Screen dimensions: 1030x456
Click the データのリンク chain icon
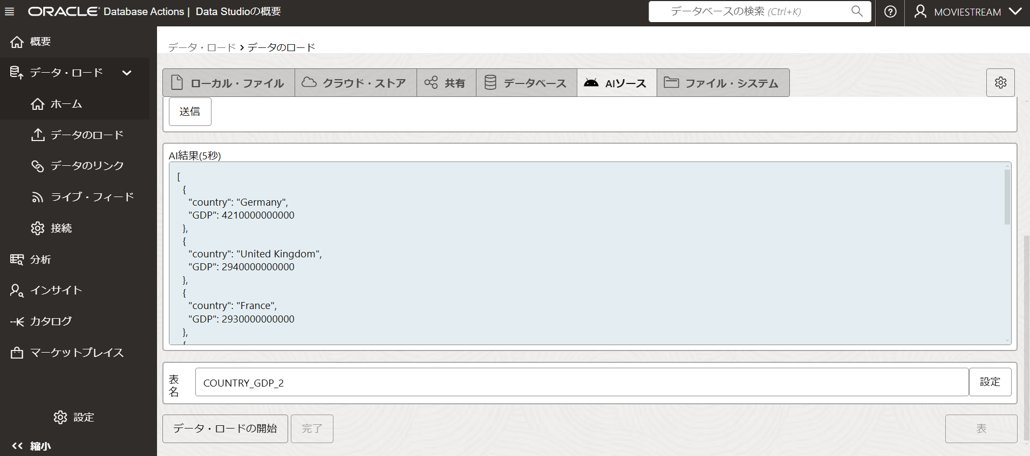tap(37, 166)
